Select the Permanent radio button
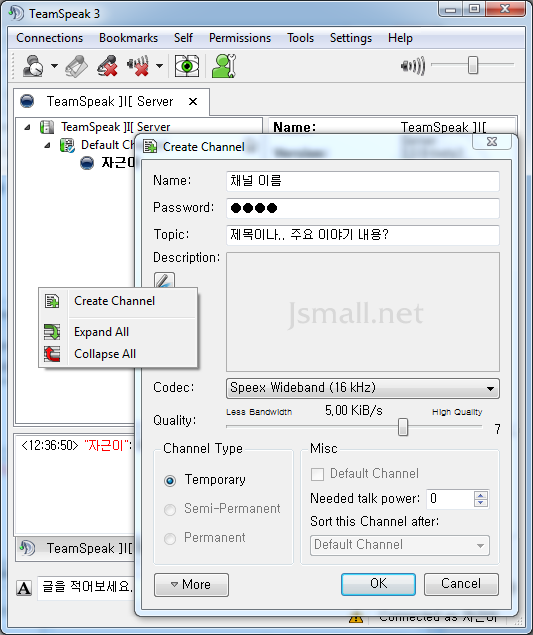This screenshot has height=635, width=533. [170, 539]
